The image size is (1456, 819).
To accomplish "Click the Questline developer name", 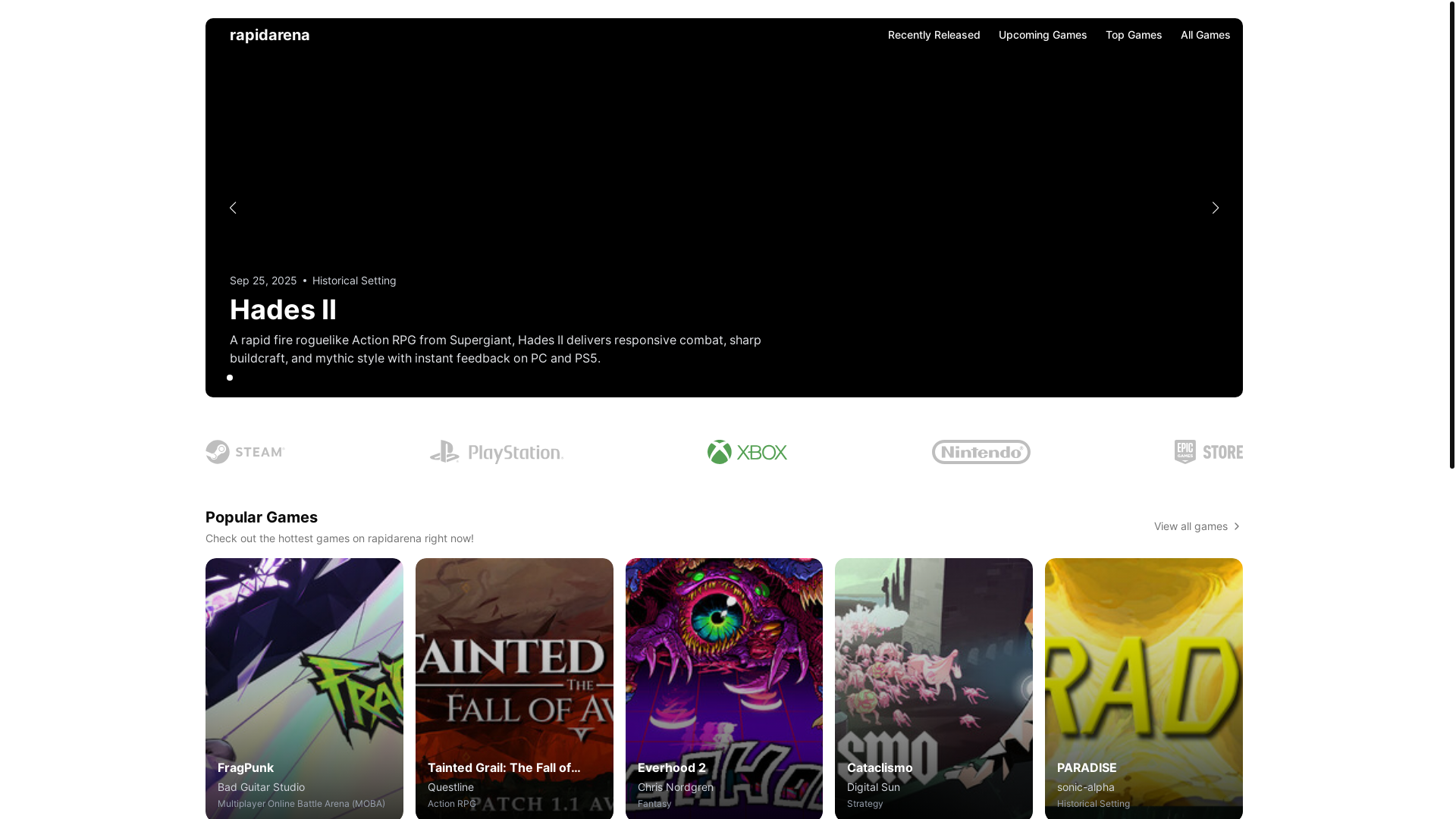I will point(450,787).
